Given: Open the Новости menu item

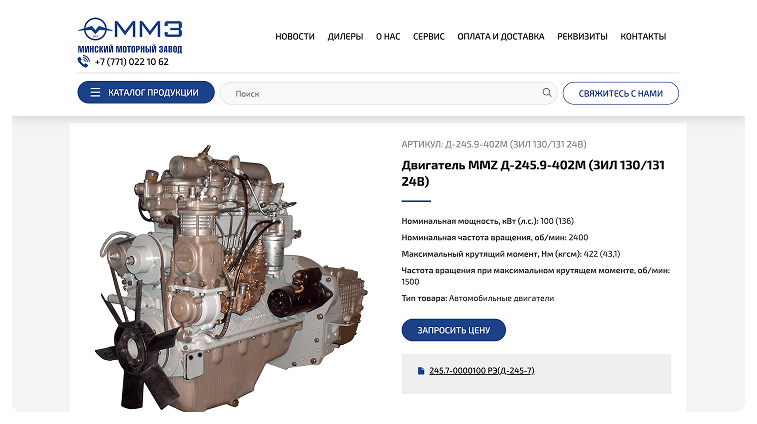Looking at the screenshot, I should pos(294,36).
